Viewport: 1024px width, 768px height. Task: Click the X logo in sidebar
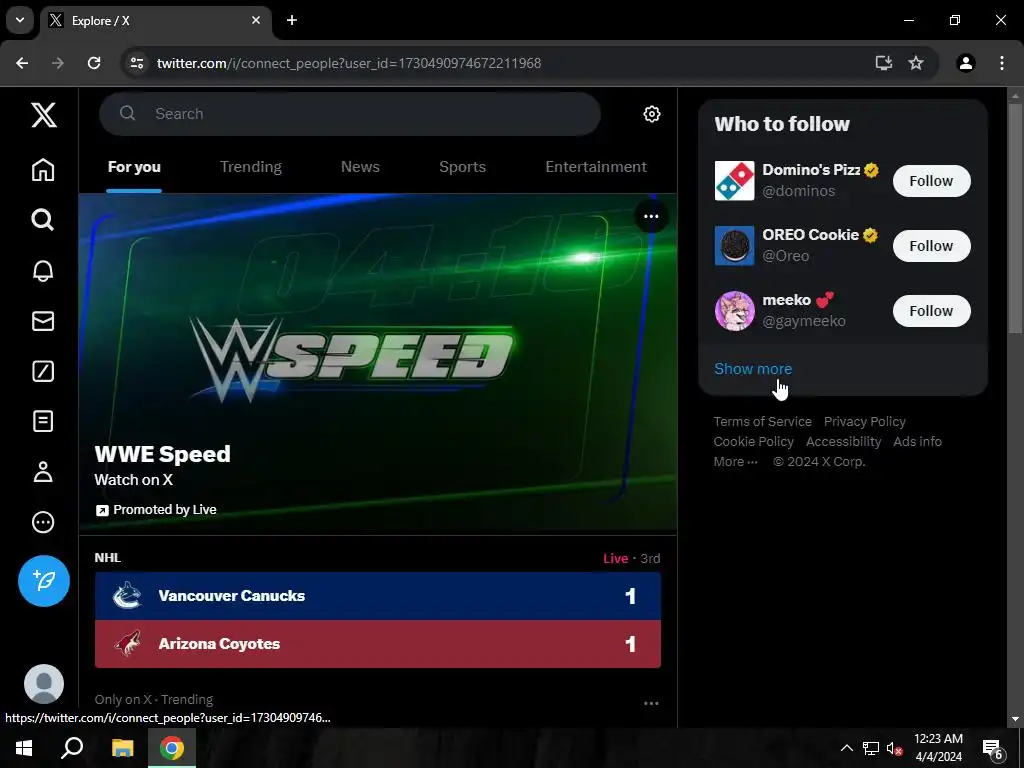[44, 115]
